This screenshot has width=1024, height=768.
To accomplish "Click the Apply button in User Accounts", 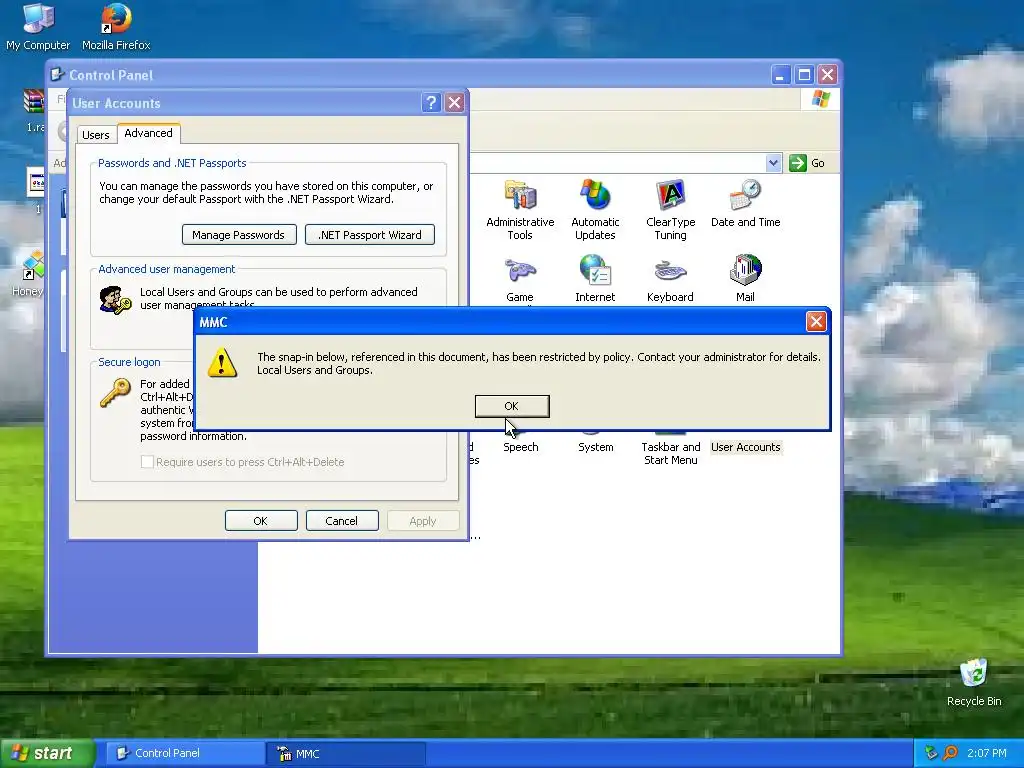I will [423, 521].
